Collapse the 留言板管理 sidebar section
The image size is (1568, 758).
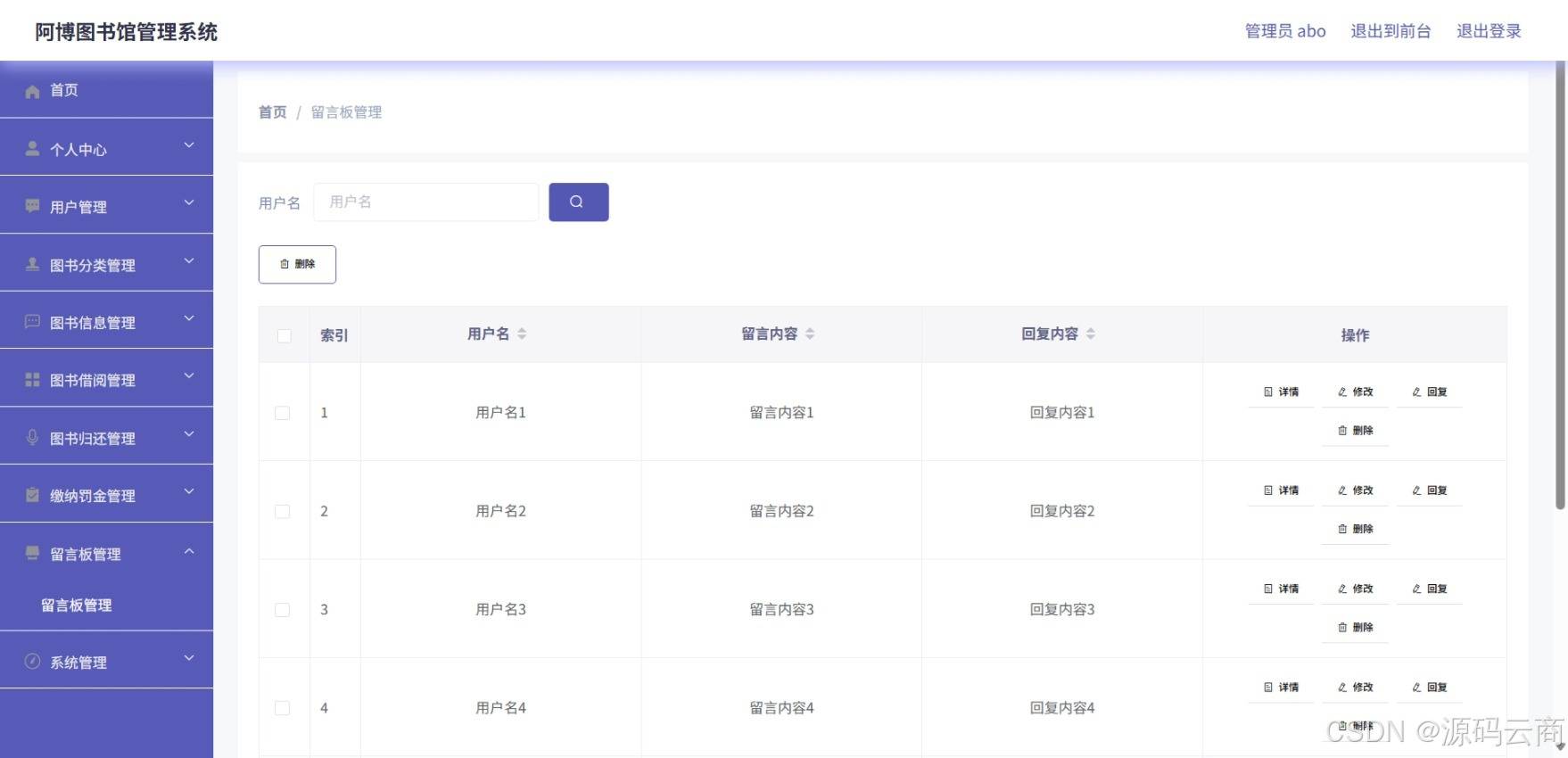106,553
